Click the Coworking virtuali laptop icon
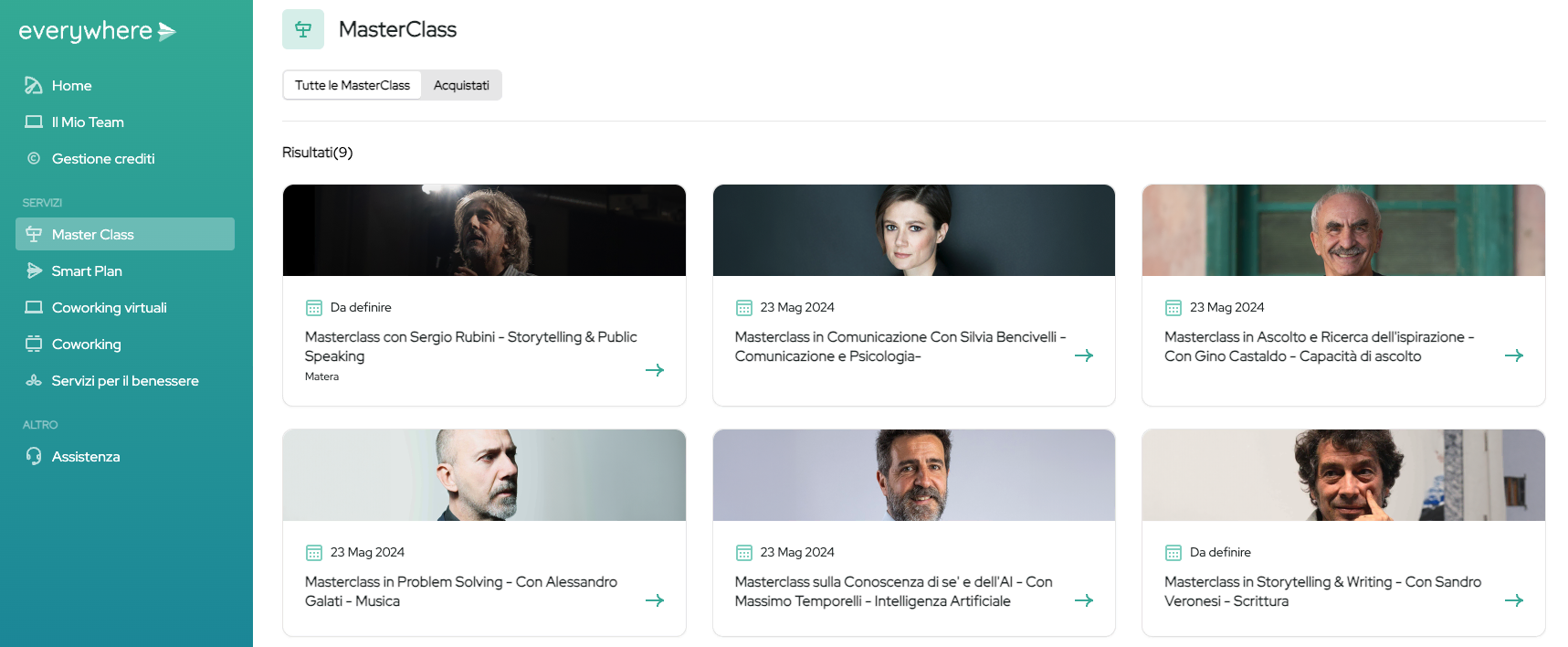1568x647 pixels. click(x=34, y=307)
